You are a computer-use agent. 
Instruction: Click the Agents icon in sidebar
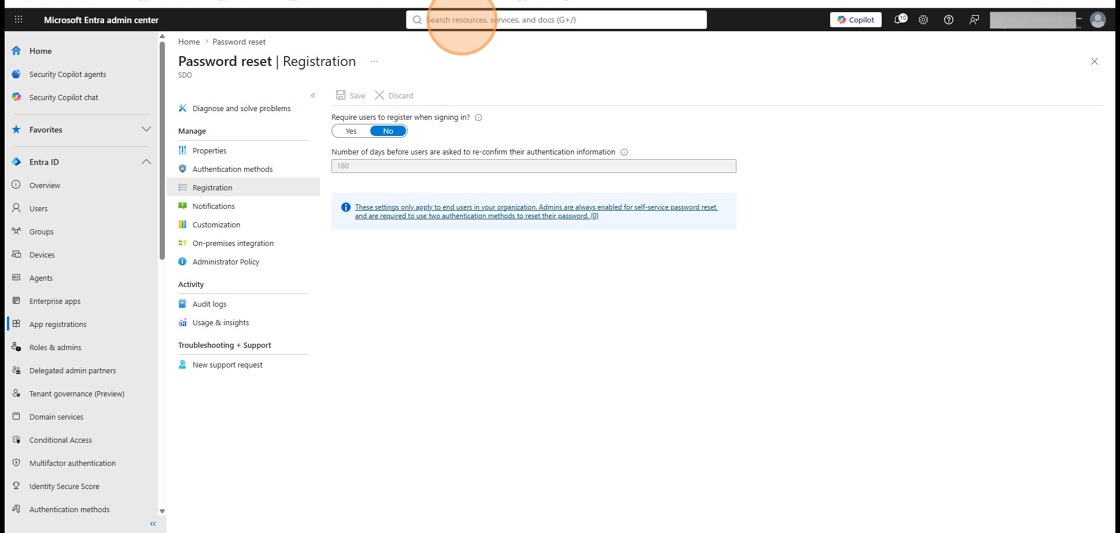pyautogui.click(x=16, y=278)
